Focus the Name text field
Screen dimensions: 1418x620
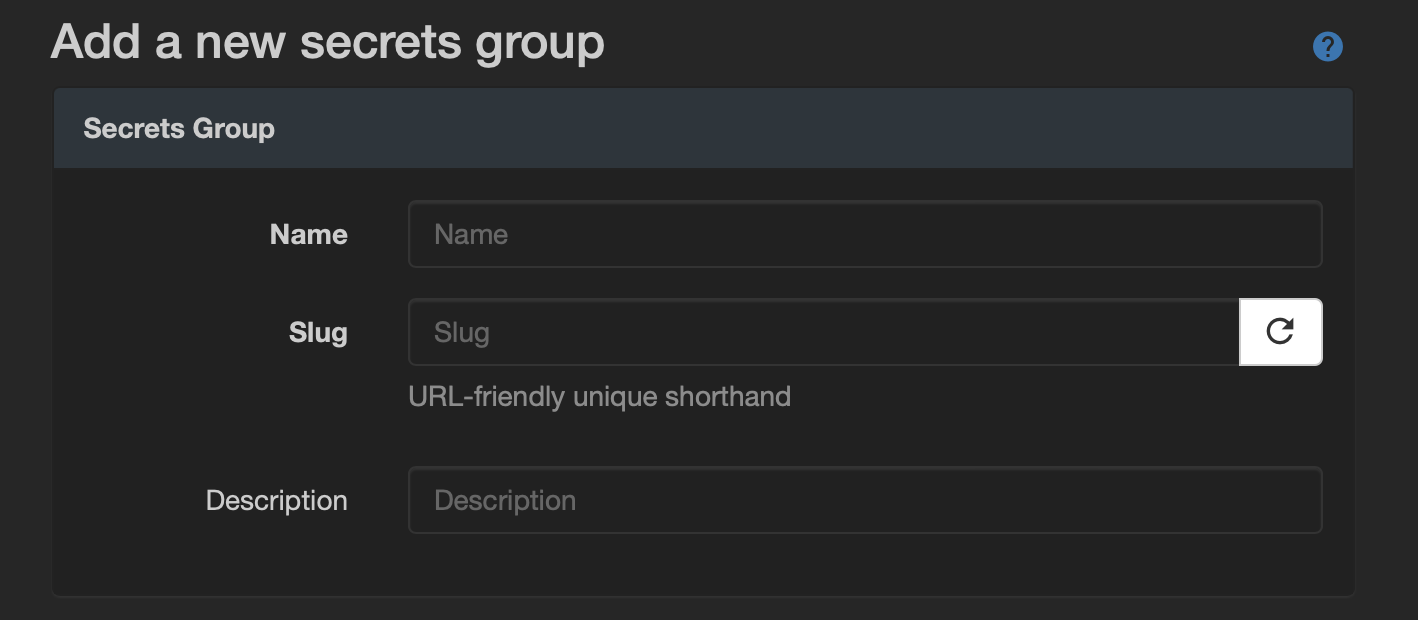point(864,234)
